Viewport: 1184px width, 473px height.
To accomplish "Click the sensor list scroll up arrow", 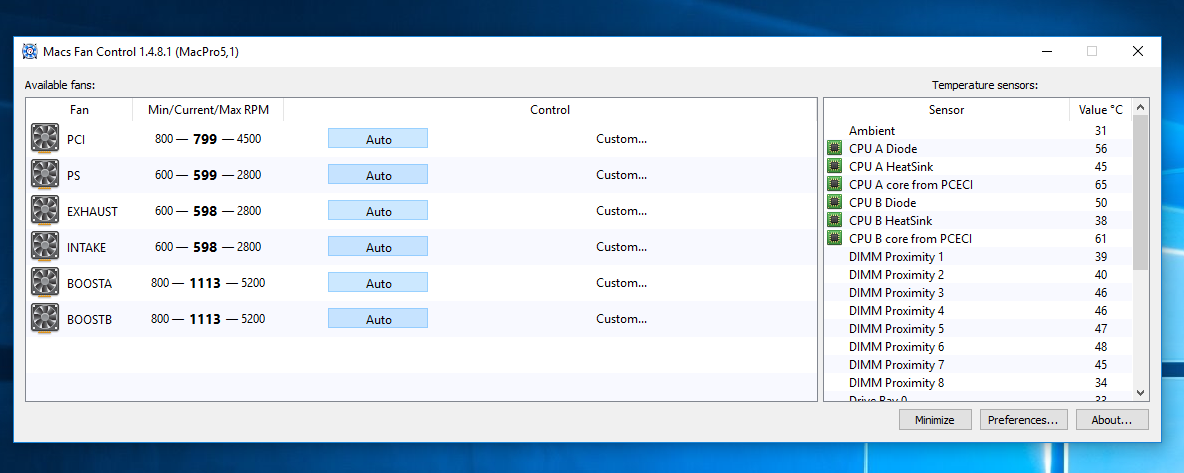I will tap(1141, 107).
